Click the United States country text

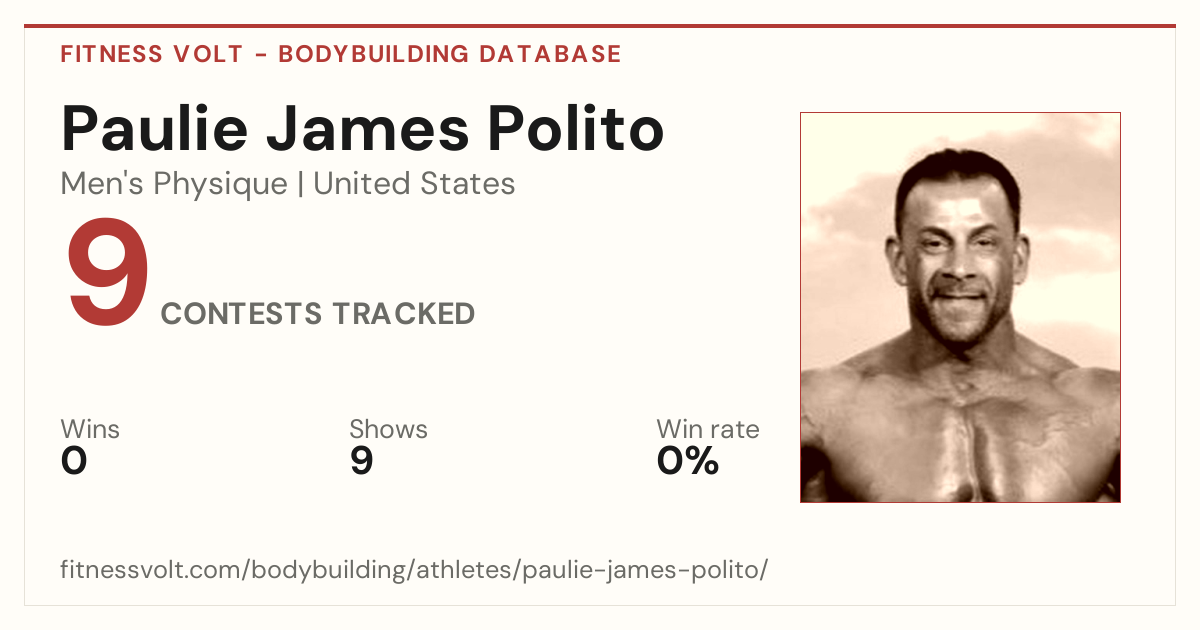(x=414, y=184)
